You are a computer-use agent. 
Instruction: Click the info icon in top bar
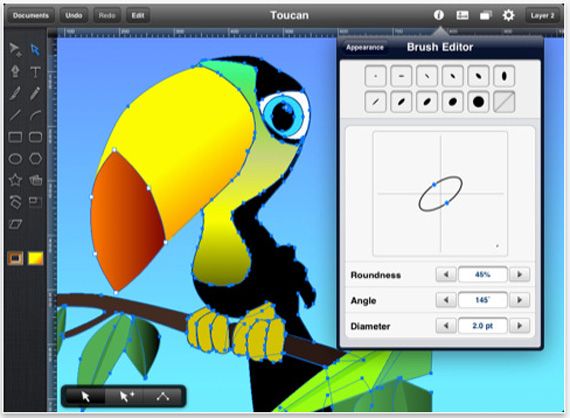point(439,15)
